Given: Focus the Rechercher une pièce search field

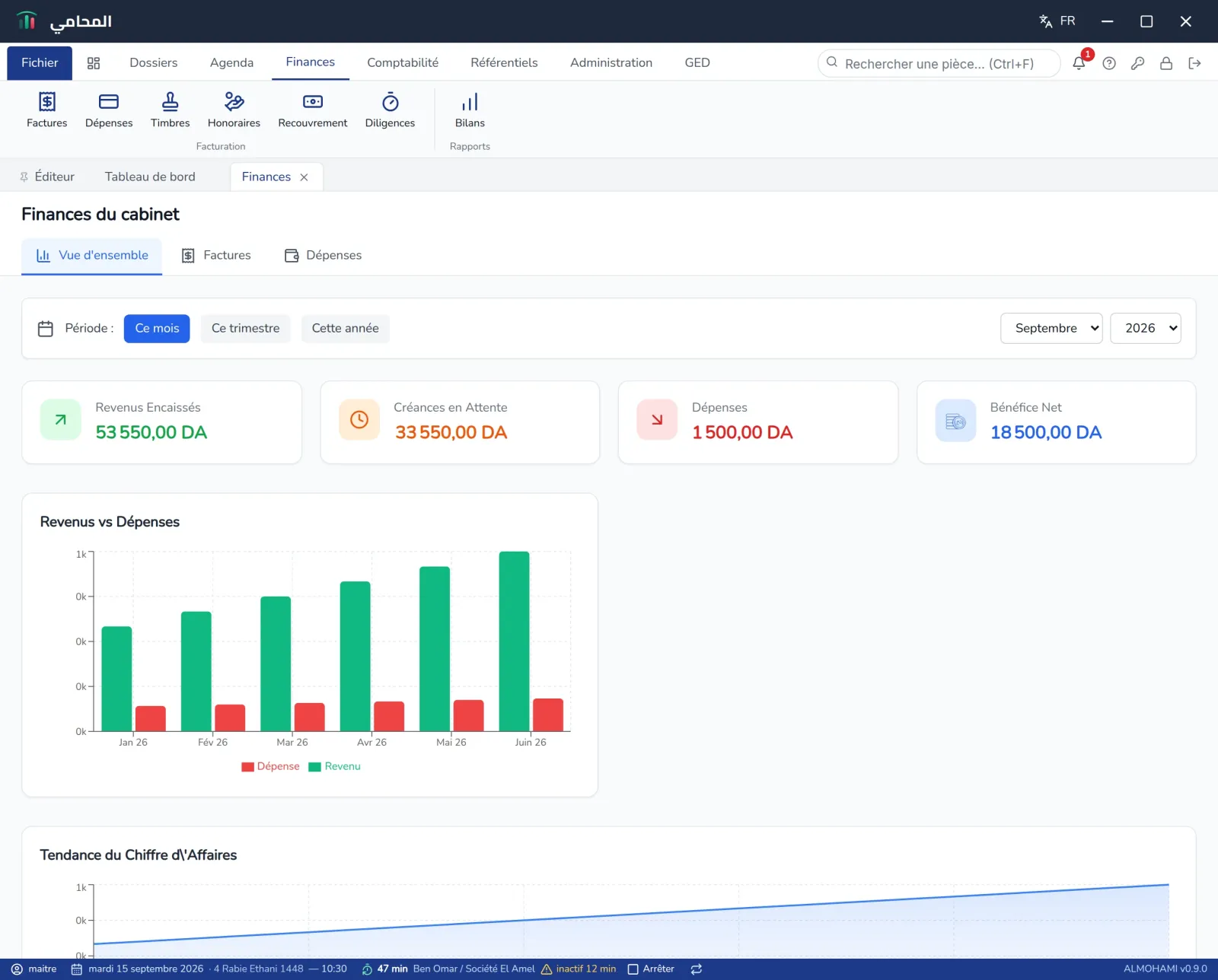Looking at the screenshot, I should pyautogui.click(x=939, y=64).
